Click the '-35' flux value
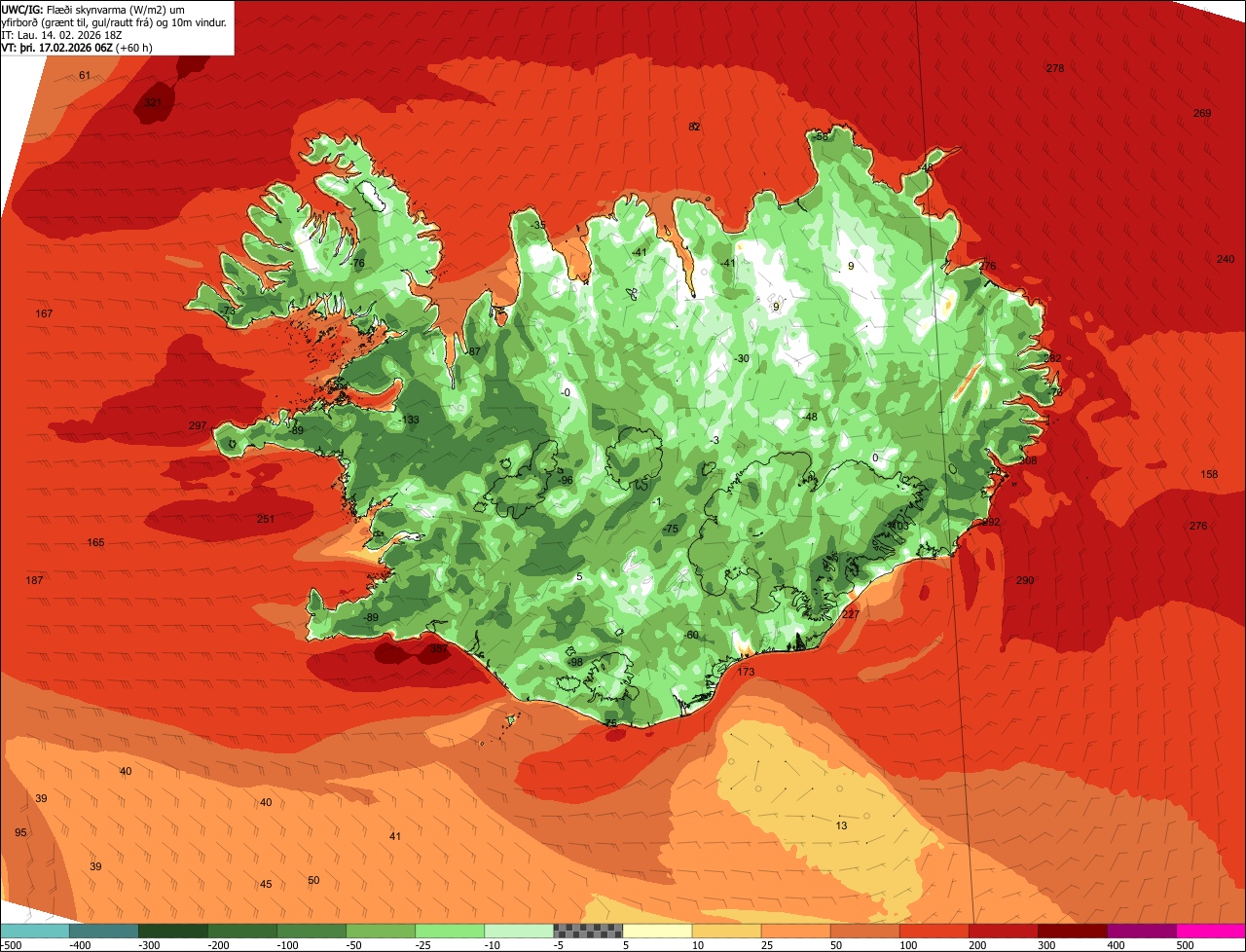 click(x=539, y=225)
